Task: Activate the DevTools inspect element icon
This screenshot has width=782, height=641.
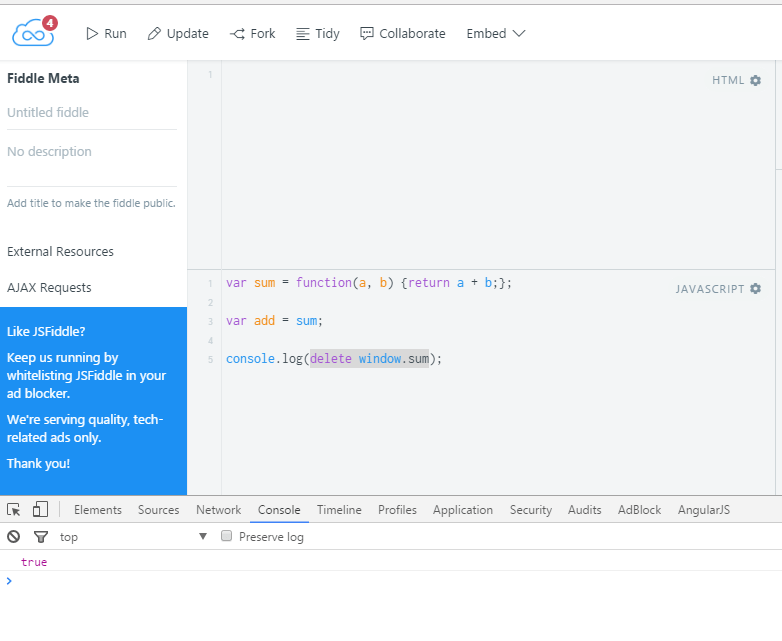Action: (13, 509)
